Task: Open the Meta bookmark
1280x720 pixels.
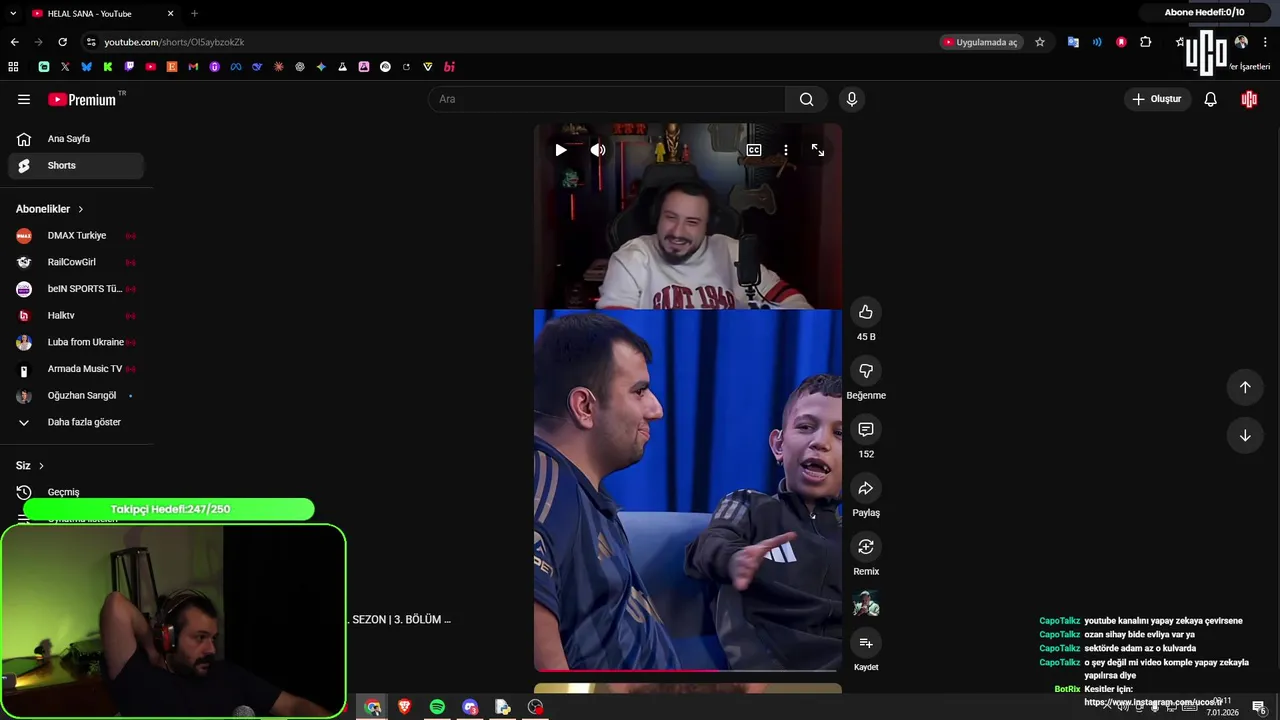Action: [236, 67]
